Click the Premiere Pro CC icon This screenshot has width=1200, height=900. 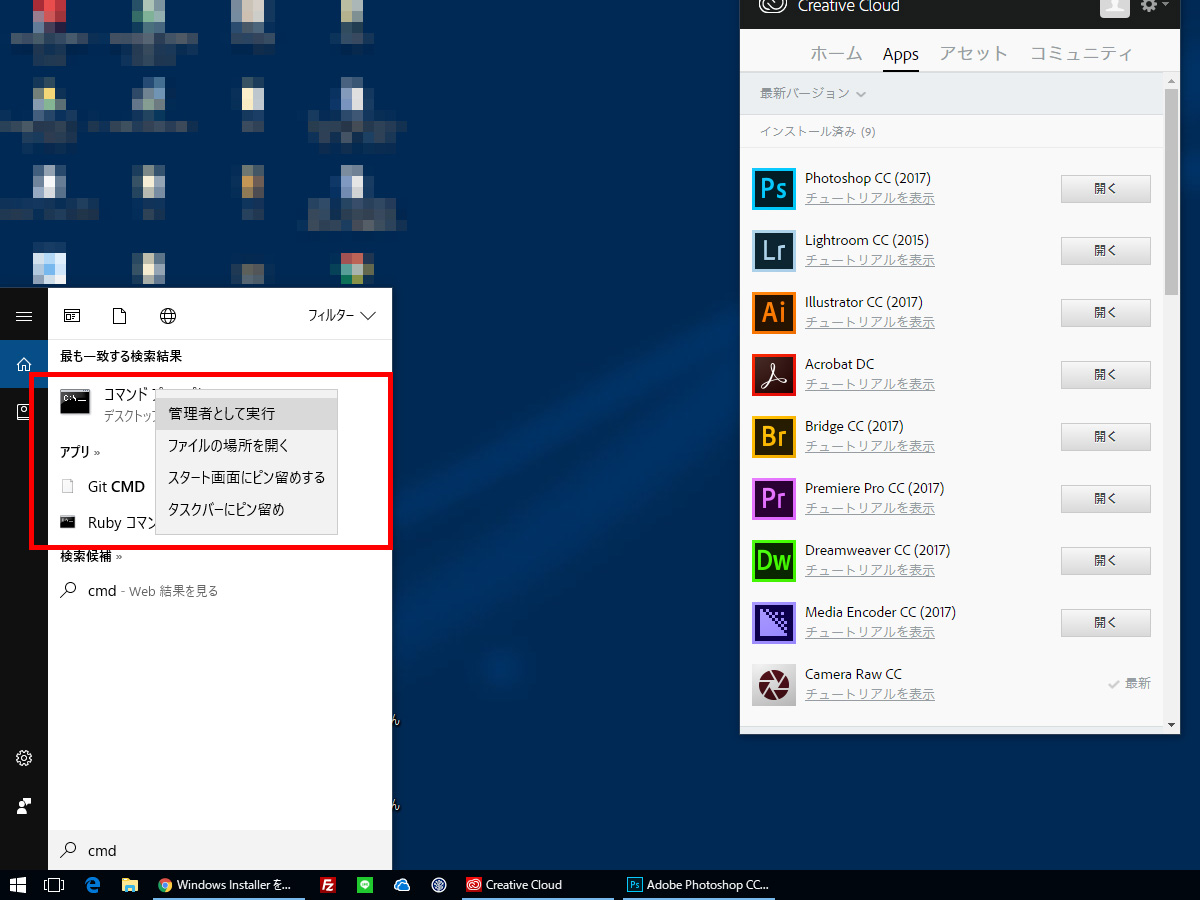(773, 499)
